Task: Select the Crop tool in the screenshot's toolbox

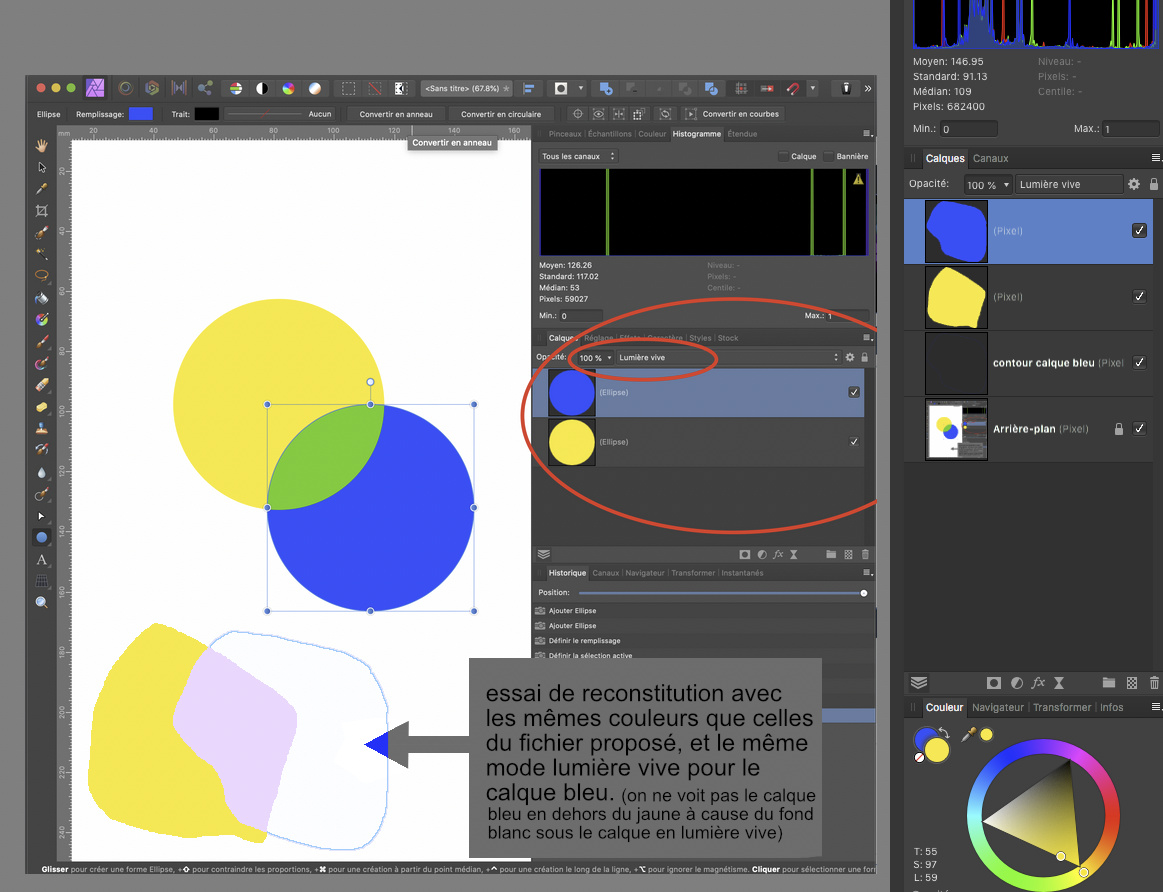Action: (42, 211)
